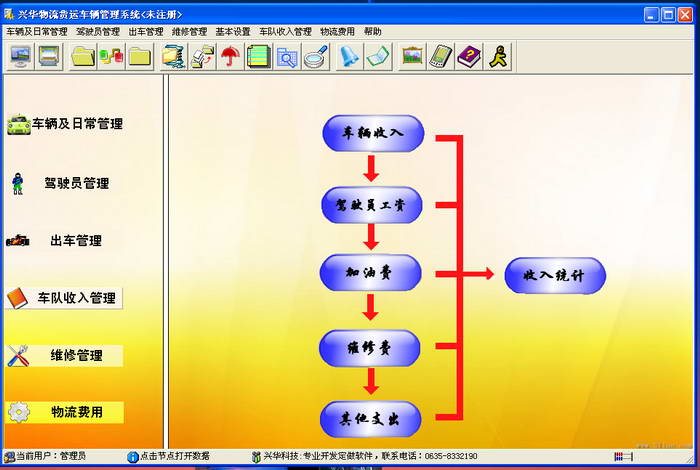Click the blue info icon in status bar

coord(133,457)
